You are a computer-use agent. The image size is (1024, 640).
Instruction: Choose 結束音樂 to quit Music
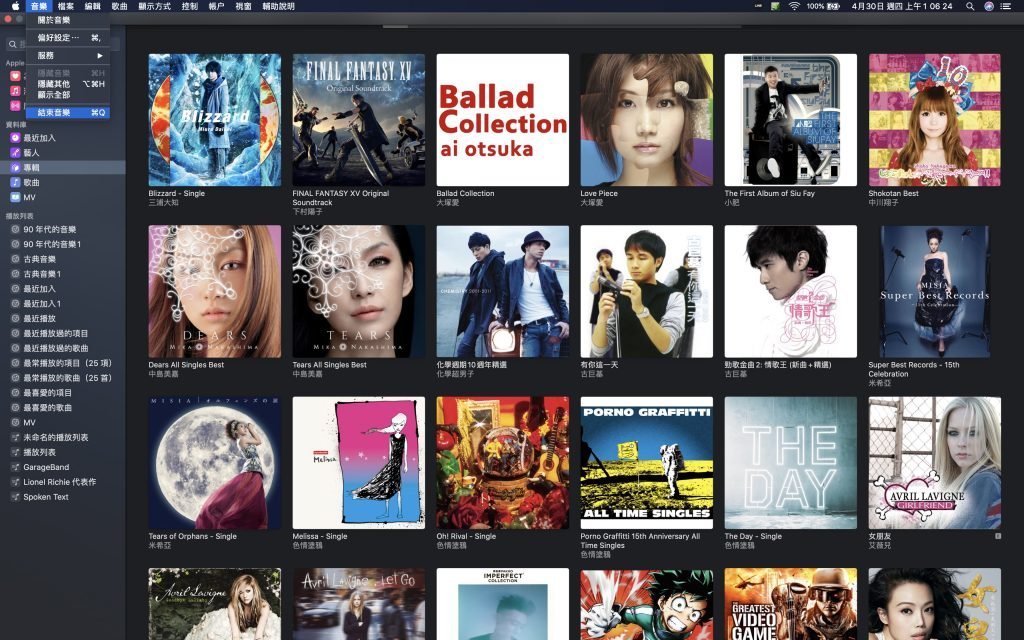tap(68, 112)
